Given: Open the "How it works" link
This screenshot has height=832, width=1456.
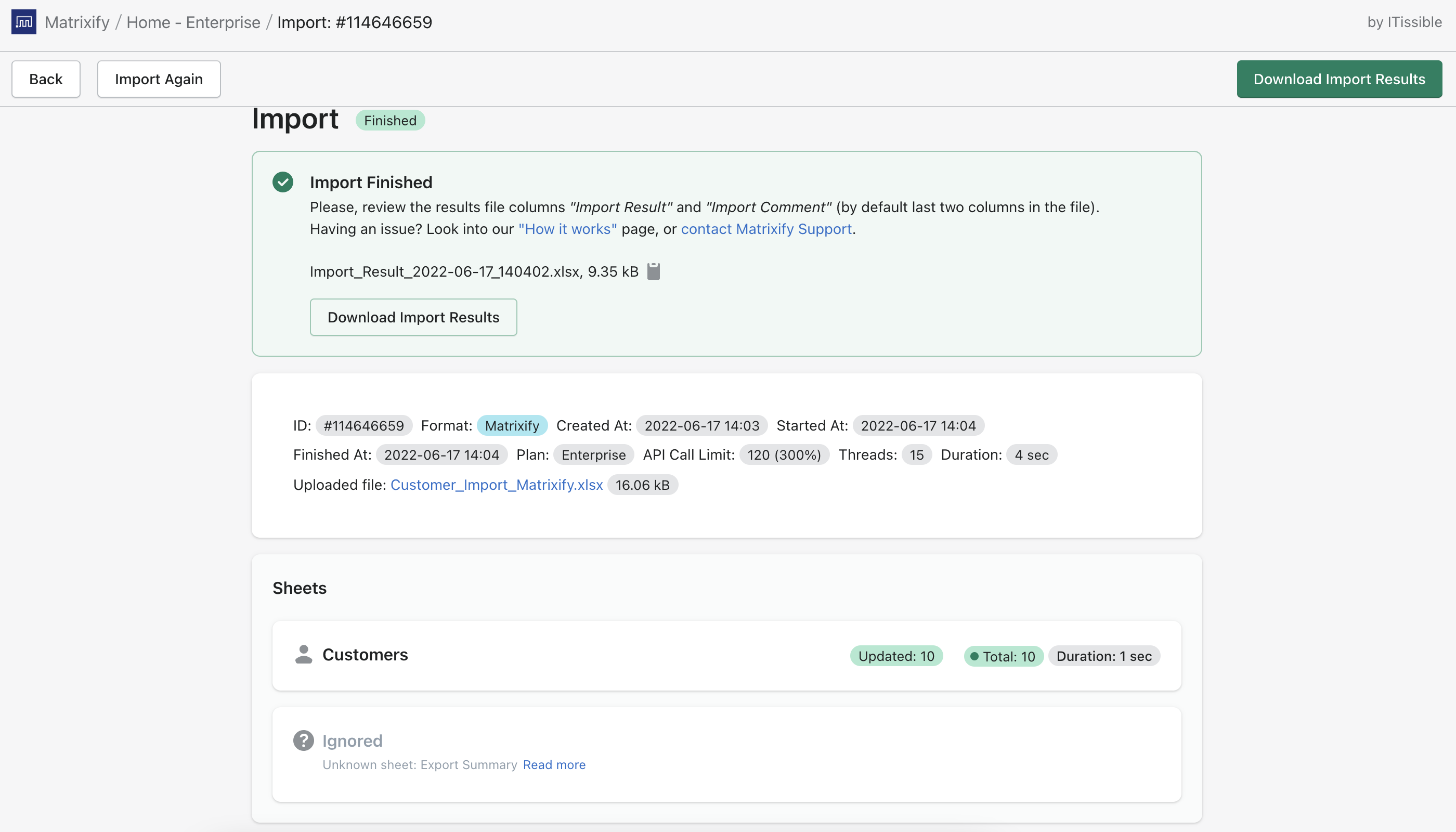Looking at the screenshot, I should coord(567,229).
